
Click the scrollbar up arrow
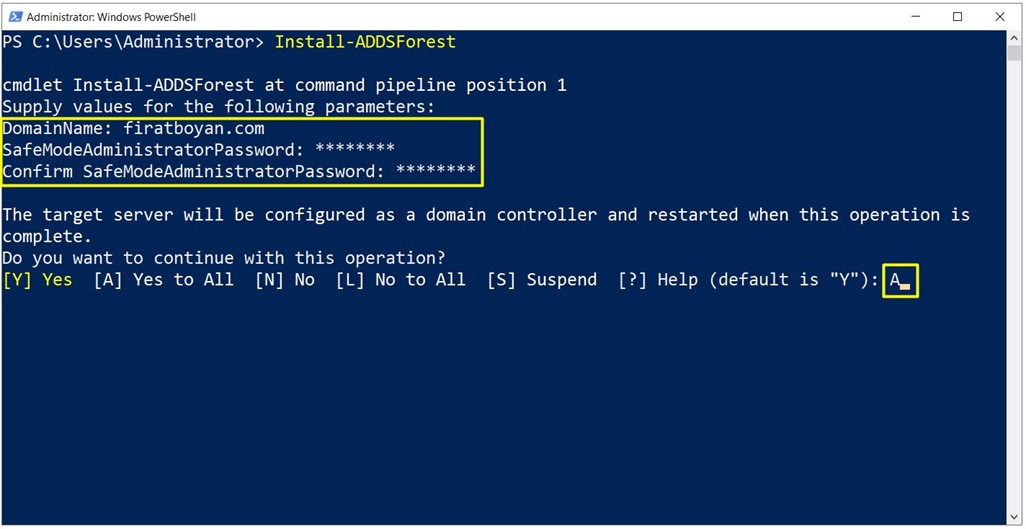point(1014,37)
